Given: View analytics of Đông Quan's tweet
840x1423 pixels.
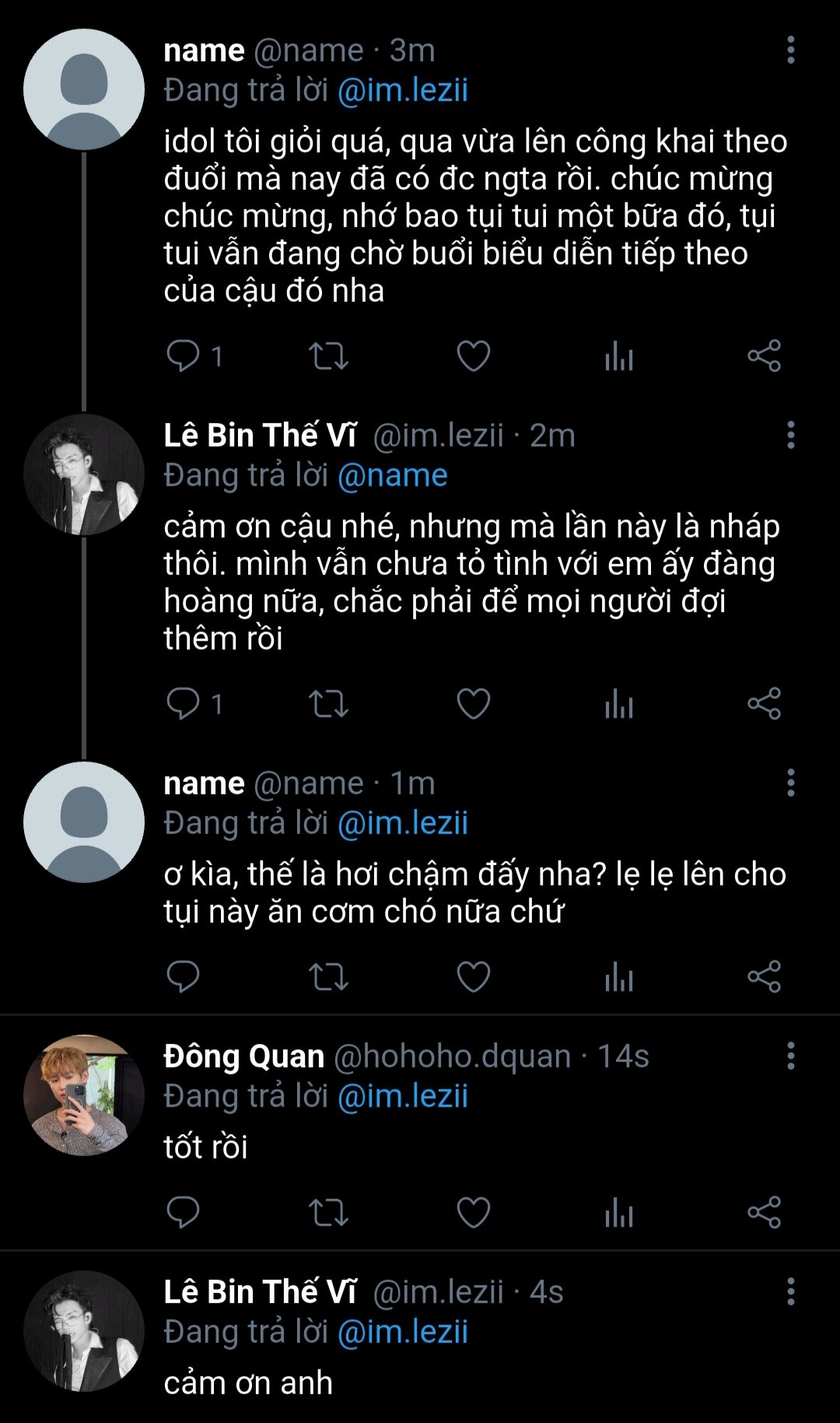Looking at the screenshot, I should click(x=619, y=1213).
